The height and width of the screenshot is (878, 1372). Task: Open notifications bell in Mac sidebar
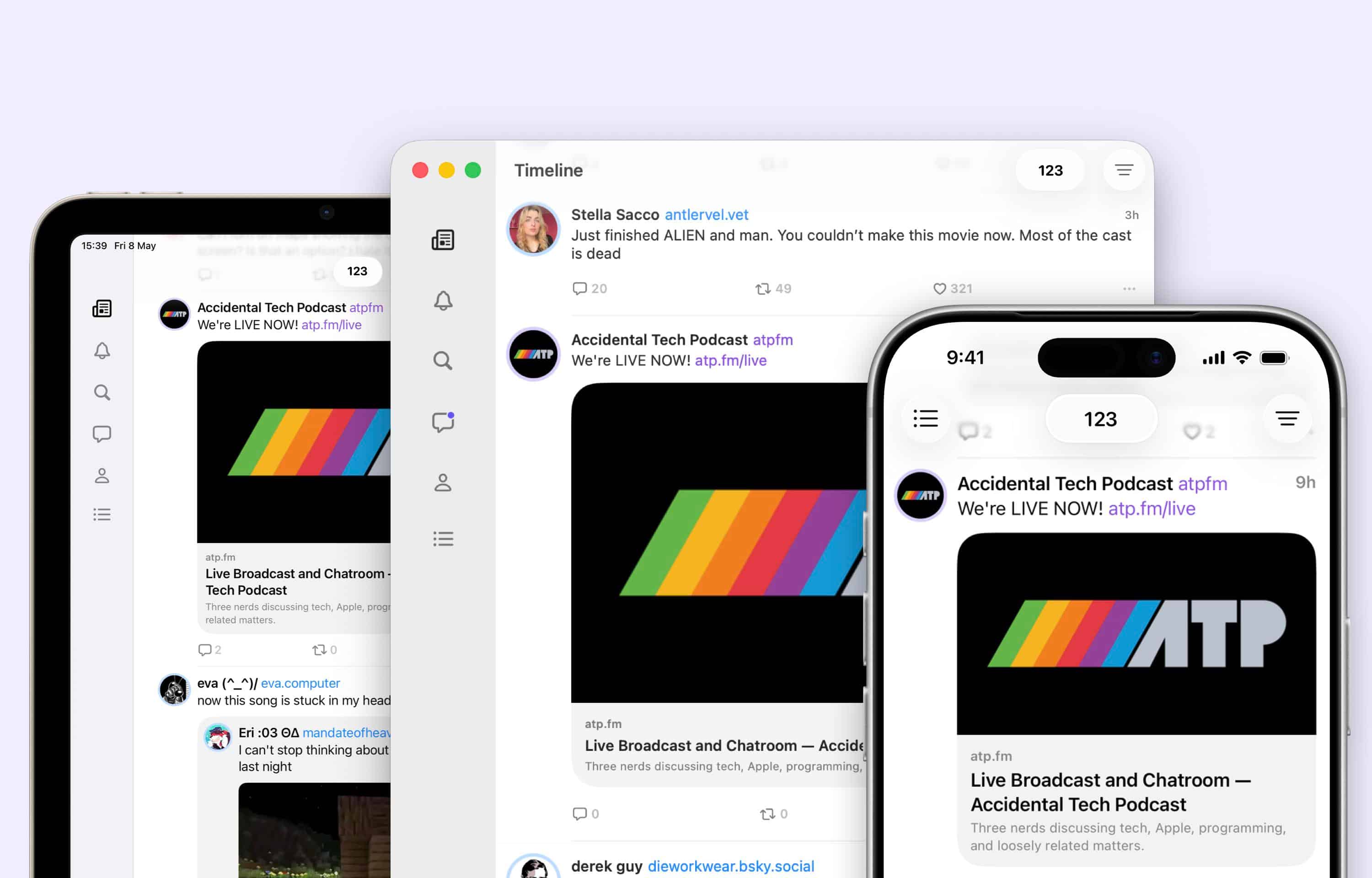tap(443, 300)
